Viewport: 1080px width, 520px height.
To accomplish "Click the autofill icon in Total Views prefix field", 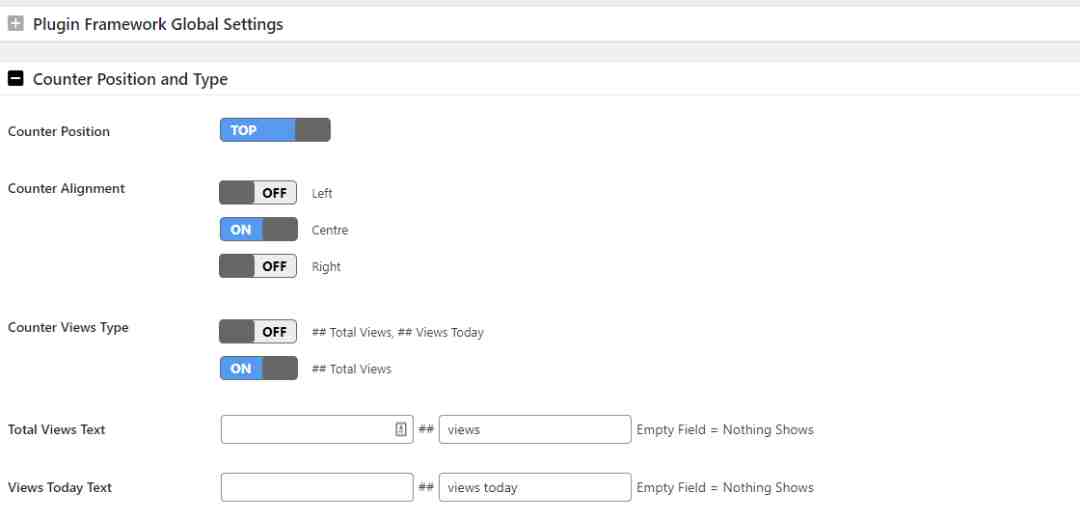I will tap(401, 429).
